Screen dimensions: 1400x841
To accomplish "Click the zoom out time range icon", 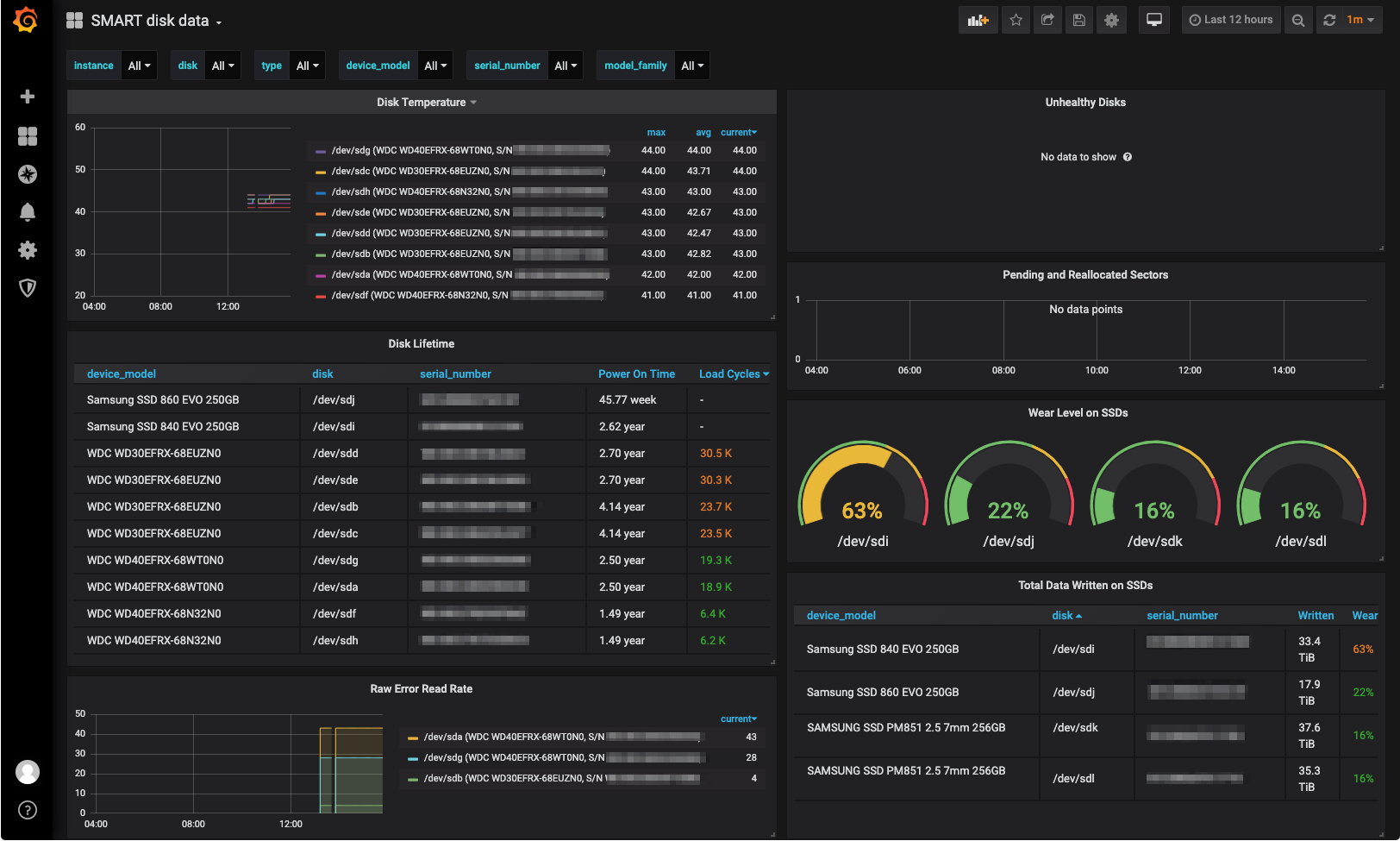I will pyautogui.click(x=1298, y=20).
